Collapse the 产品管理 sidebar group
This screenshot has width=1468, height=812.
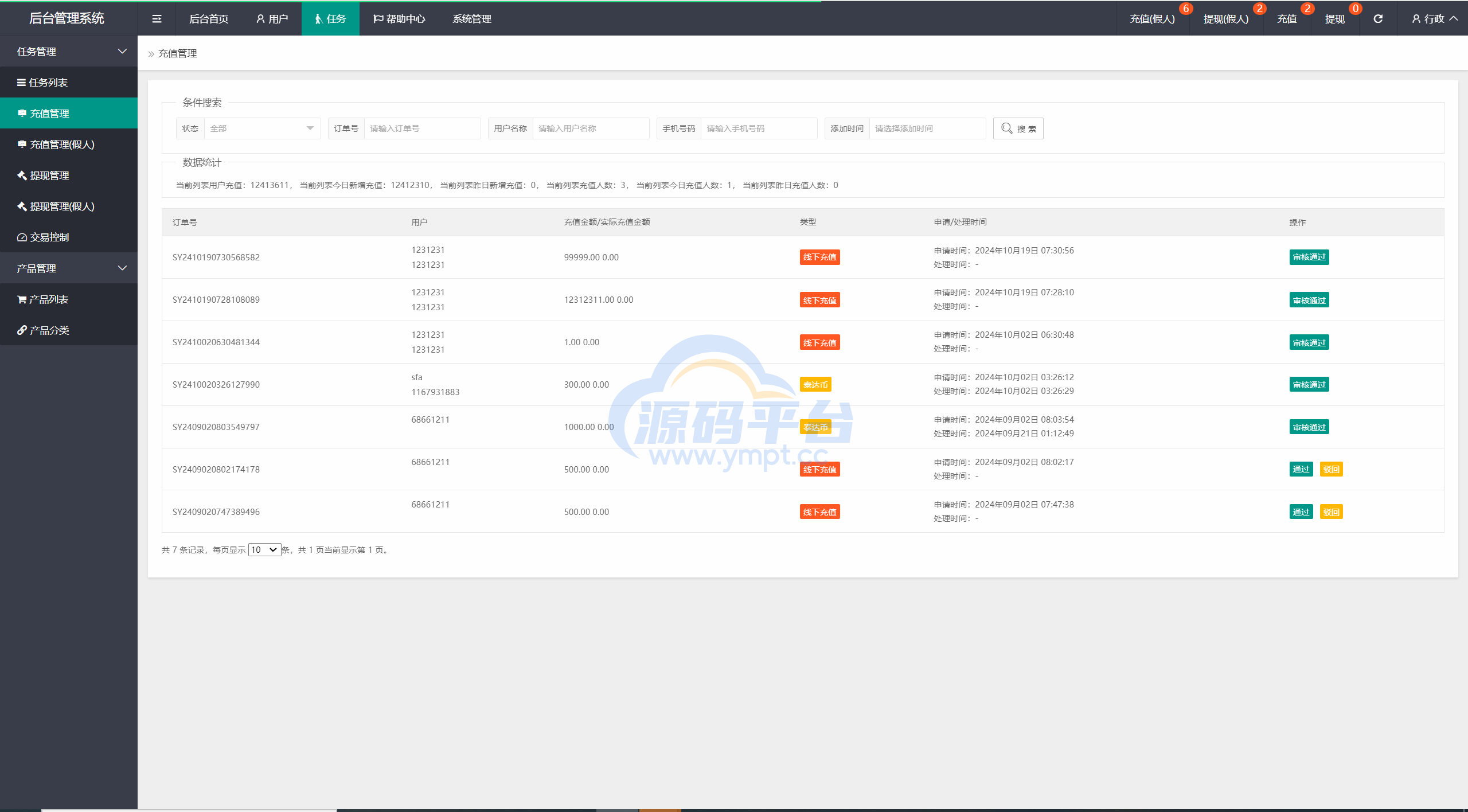click(x=69, y=268)
